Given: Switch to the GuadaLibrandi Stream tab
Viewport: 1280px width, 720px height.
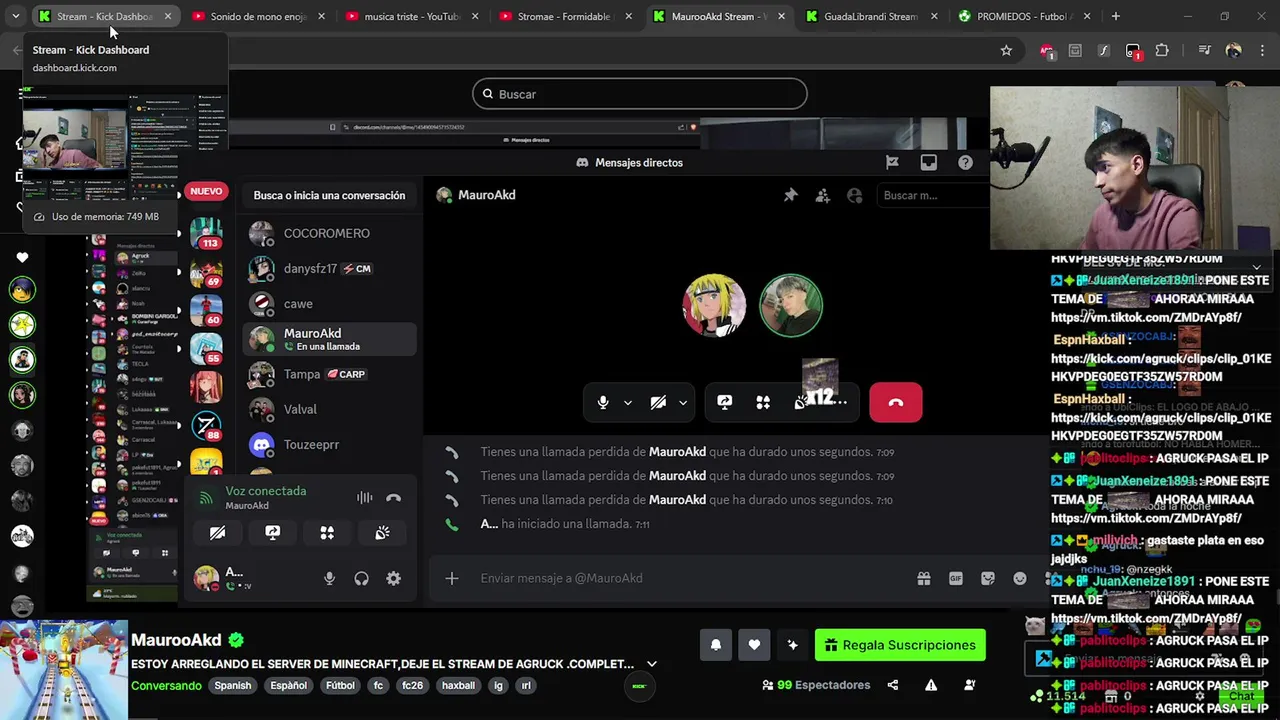Looking at the screenshot, I should point(874,16).
